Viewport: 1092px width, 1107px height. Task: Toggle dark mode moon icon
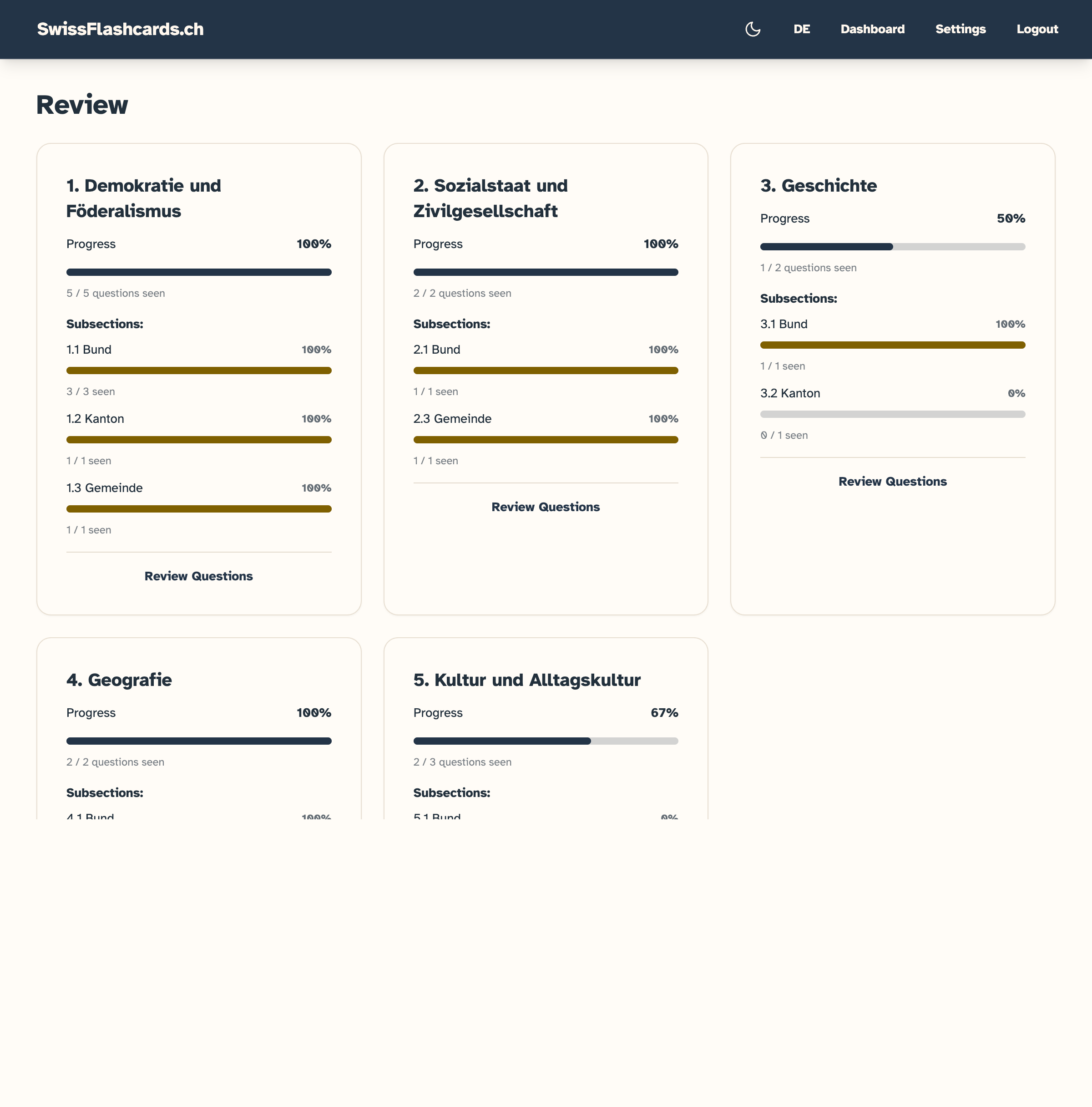point(753,29)
